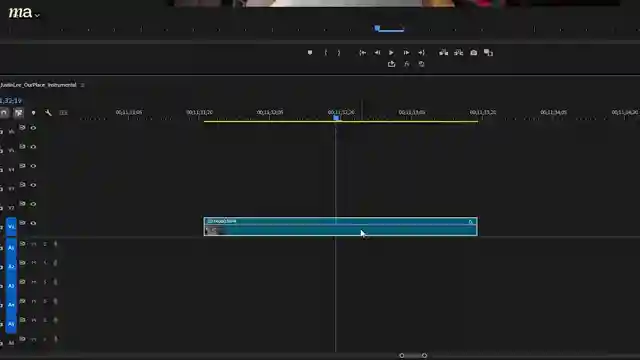Toggle A4 track targeting
This screenshot has width=640, height=360.
pos(11,305)
